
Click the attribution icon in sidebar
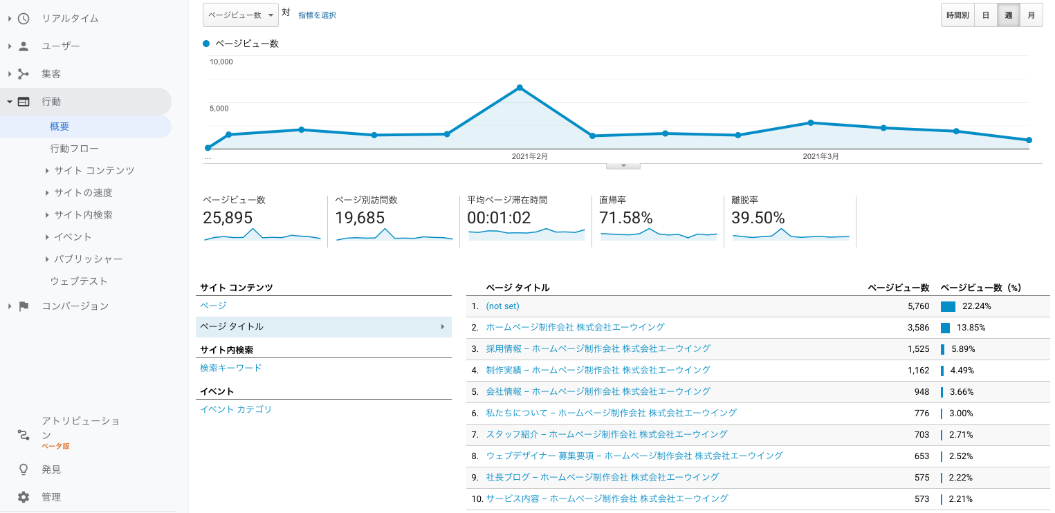23,434
